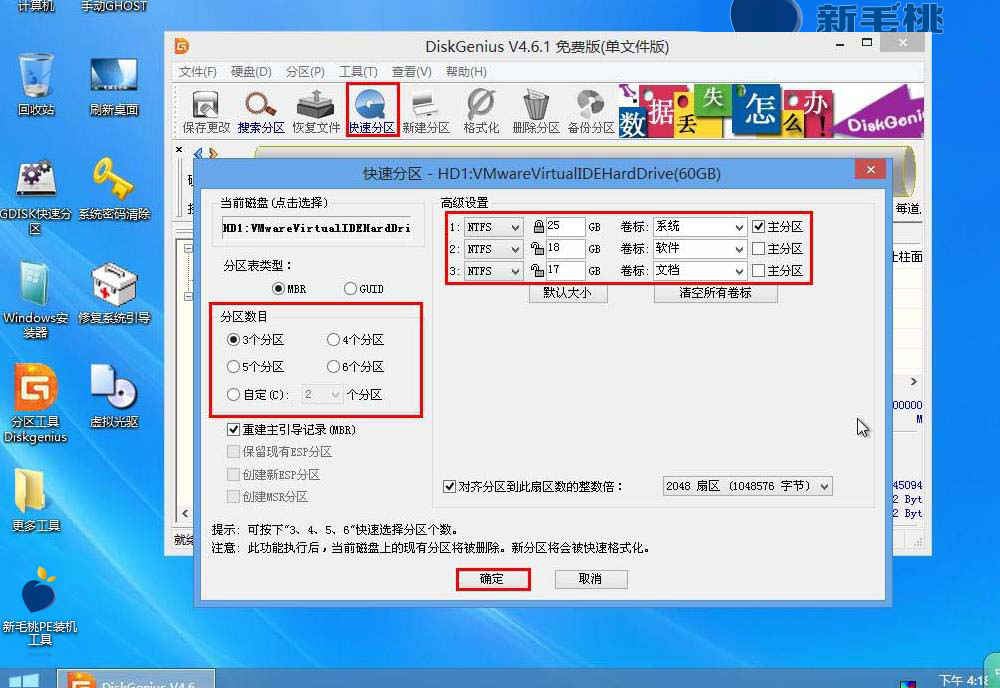Image resolution: width=1000 pixels, height=688 pixels.
Task: Click the DiskGenius banner advertisement image
Action: [771, 111]
